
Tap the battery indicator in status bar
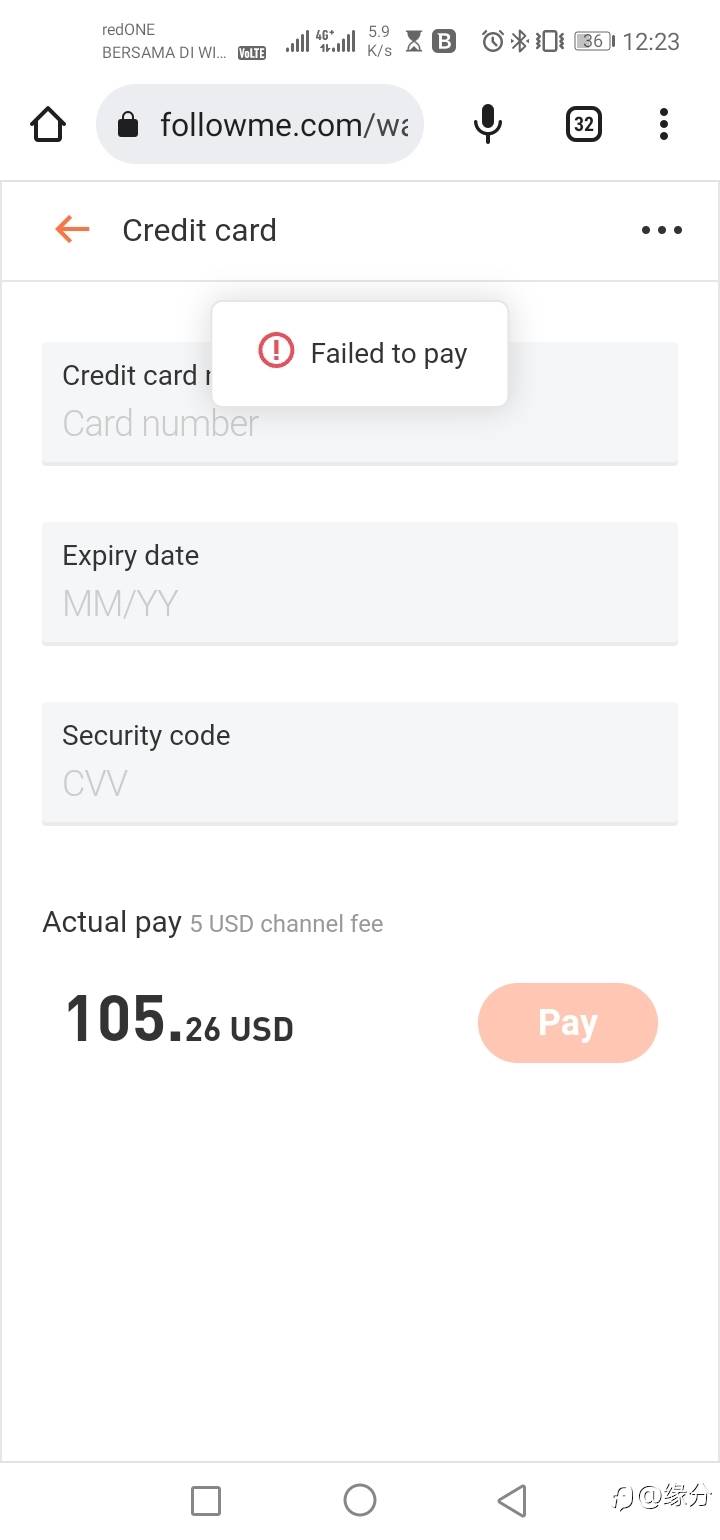[594, 41]
